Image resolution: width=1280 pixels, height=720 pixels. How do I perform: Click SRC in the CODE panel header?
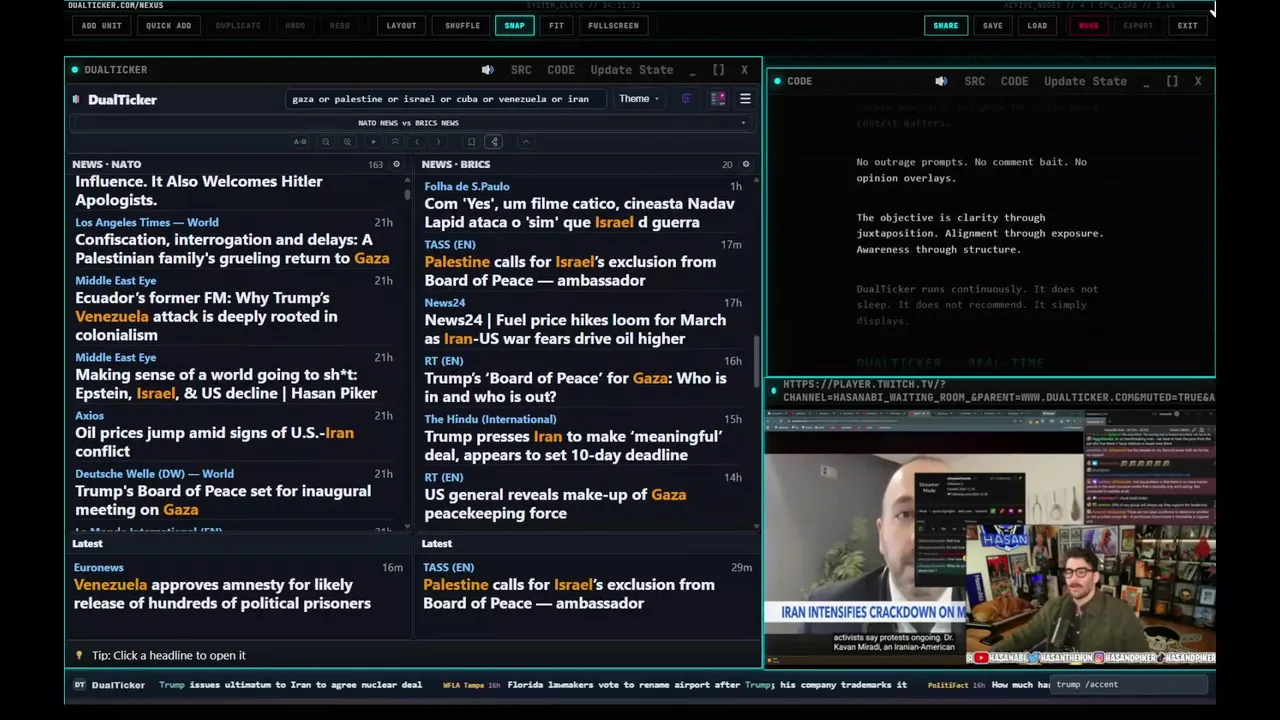coord(975,81)
